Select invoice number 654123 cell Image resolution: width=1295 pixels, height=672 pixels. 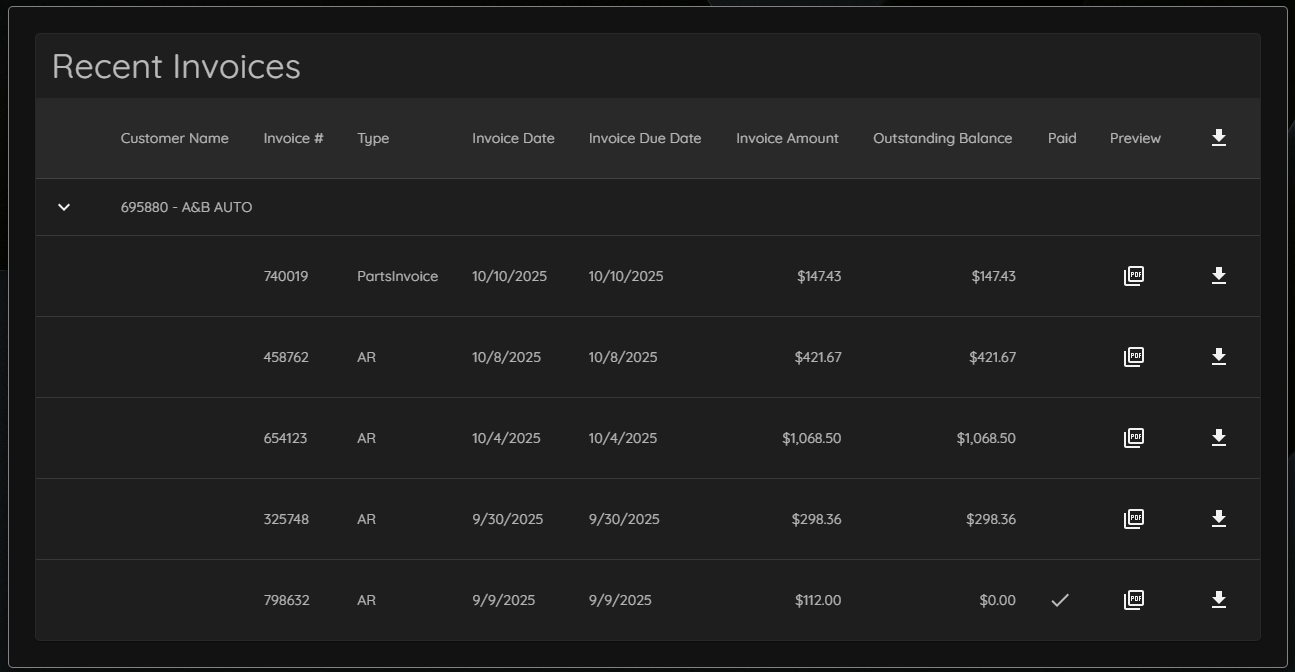point(285,438)
